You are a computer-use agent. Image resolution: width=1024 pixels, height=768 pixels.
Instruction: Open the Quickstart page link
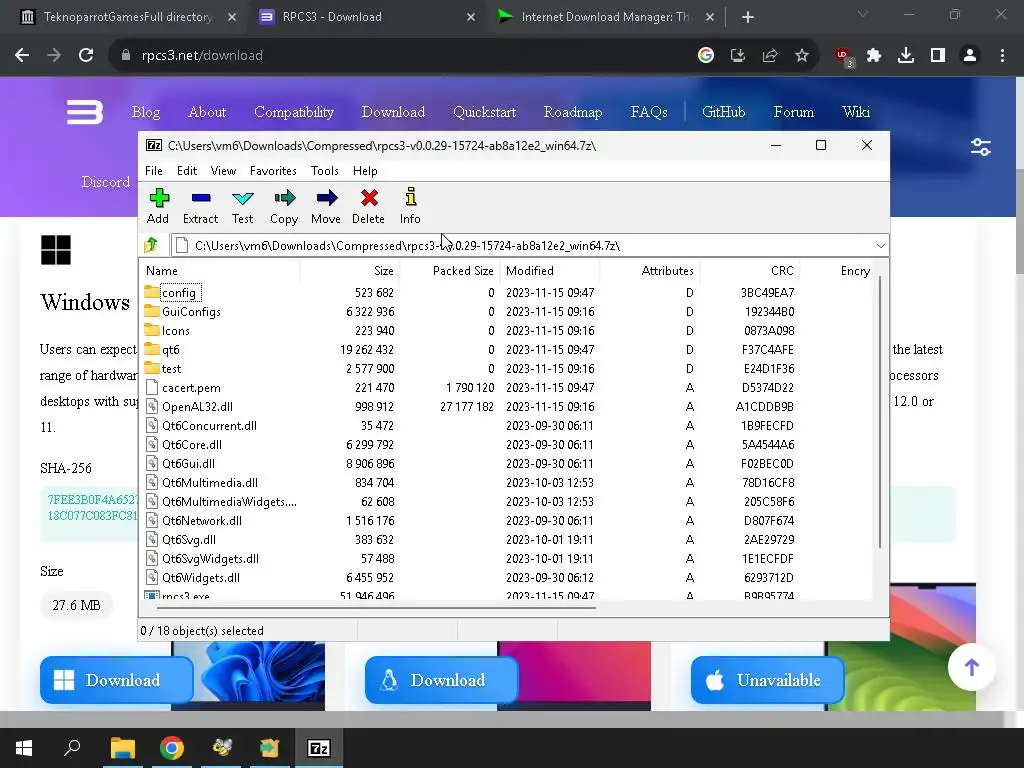coord(485,112)
